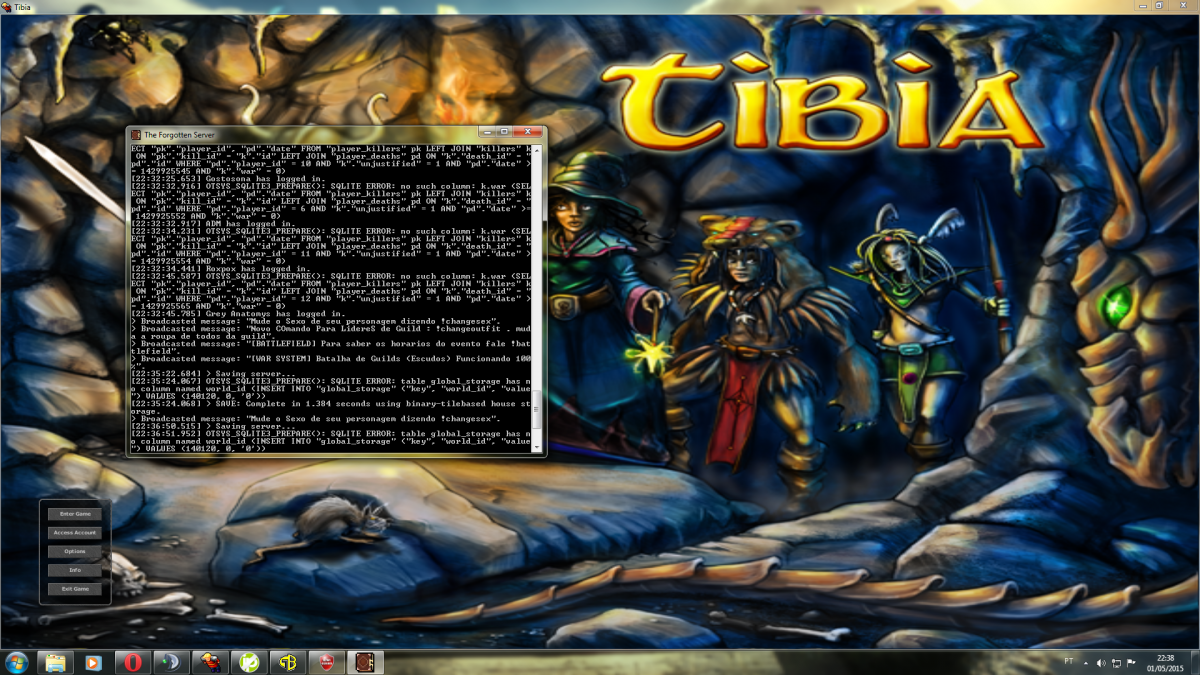Viewport: 1200px width, 675px height.
Task: Click the dark alien-head taskbar icon
Action: point(170,662)
